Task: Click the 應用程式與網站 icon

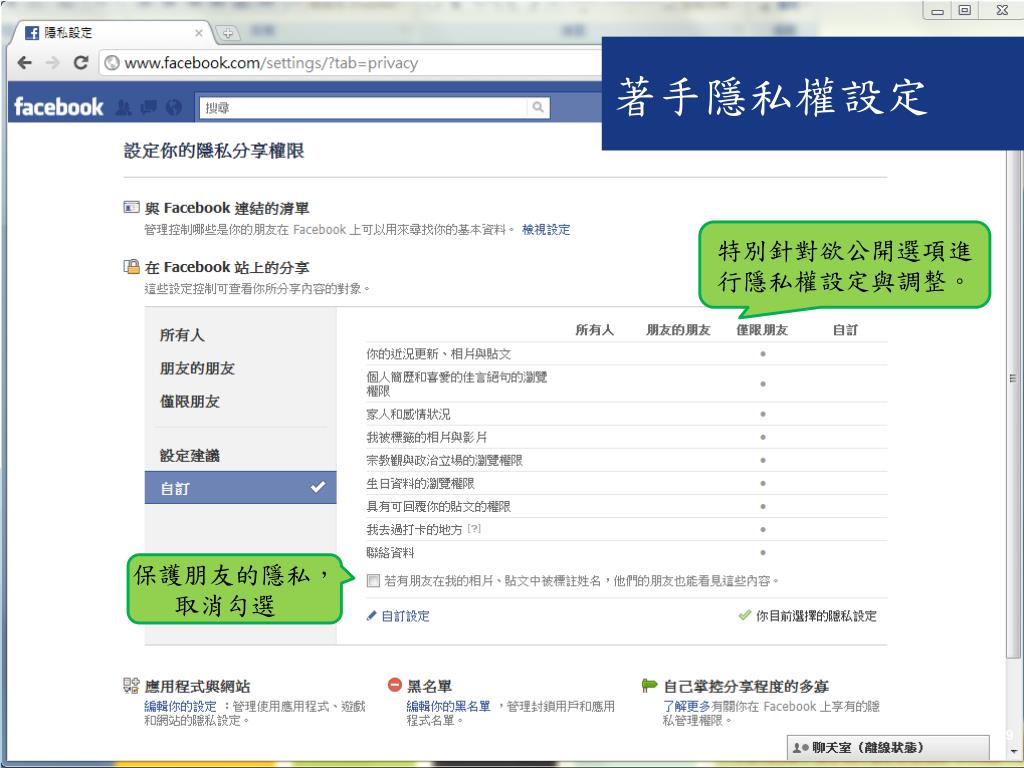Action: tap(131, 685)
